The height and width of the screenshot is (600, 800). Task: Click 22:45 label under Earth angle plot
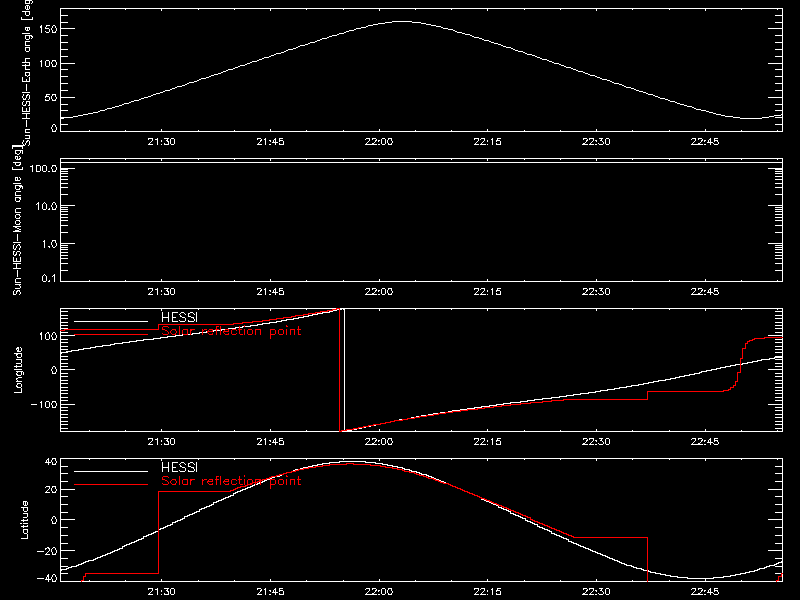coord(705,142)
